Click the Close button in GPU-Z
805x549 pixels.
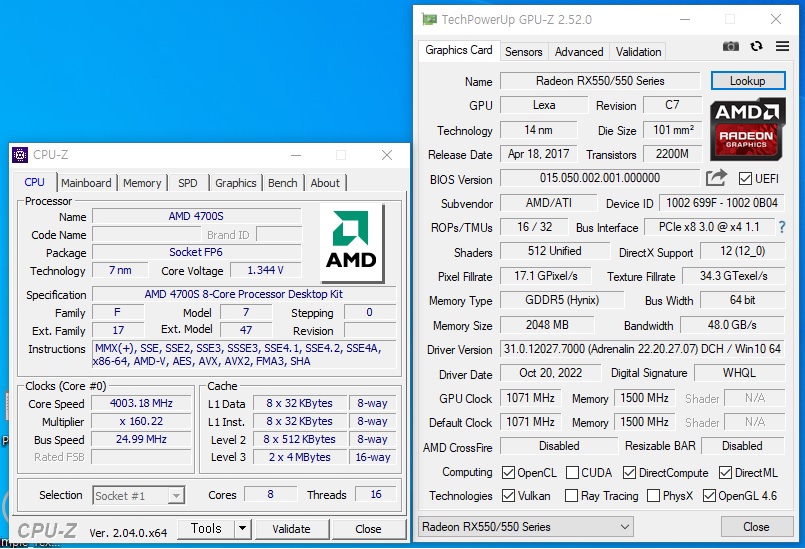pyautogui.click(x=756, y=526)
